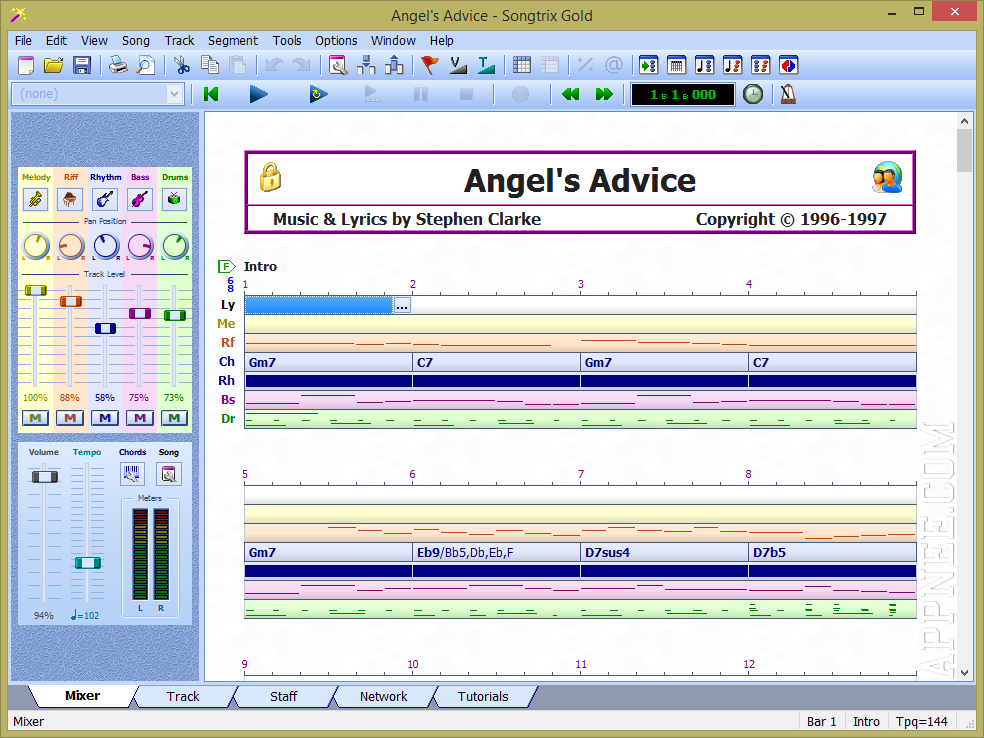
Task: Click the Print toolbar icon
Action: pos(118,65)
